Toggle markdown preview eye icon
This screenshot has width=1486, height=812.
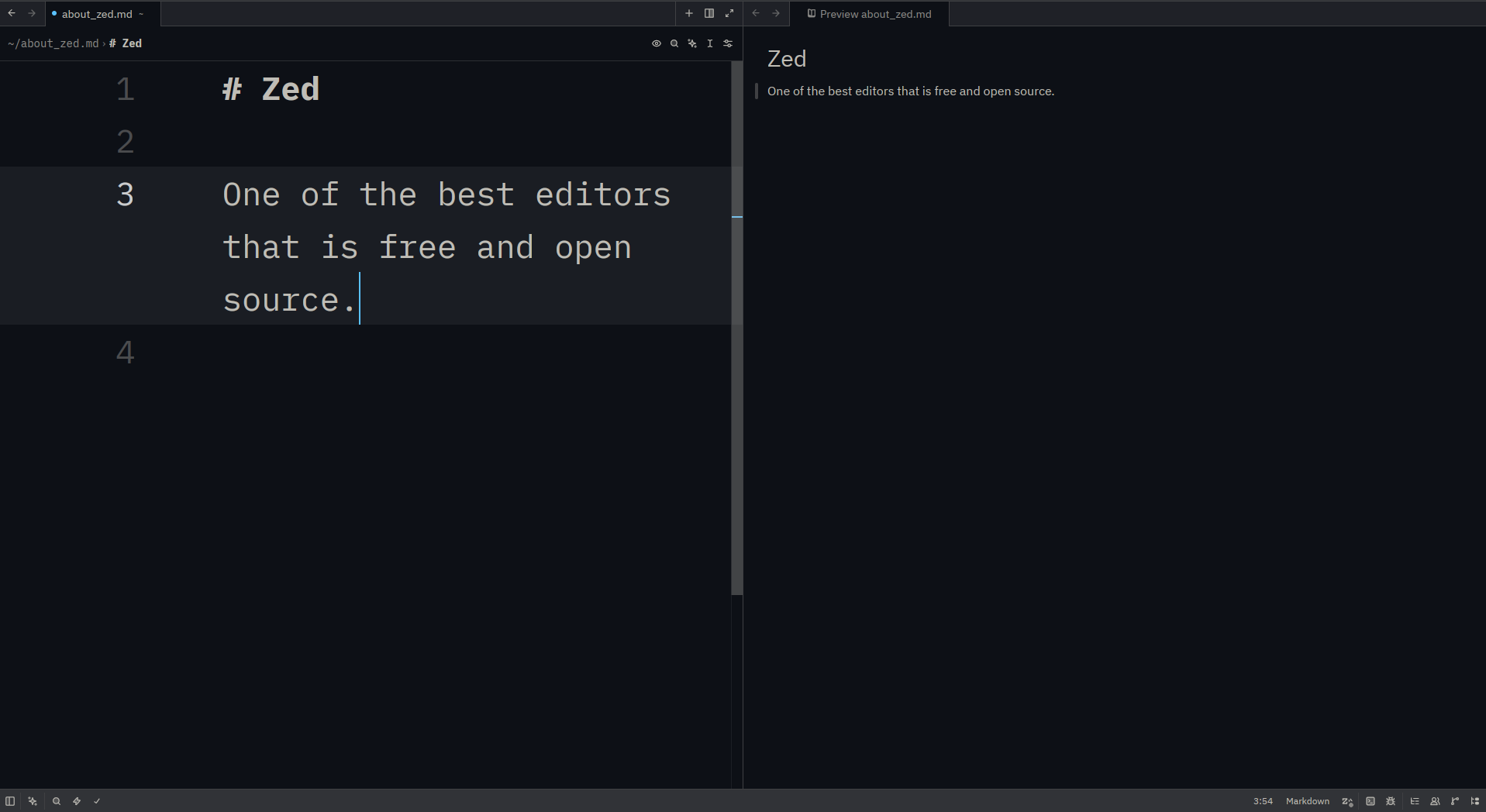[656, 43]
